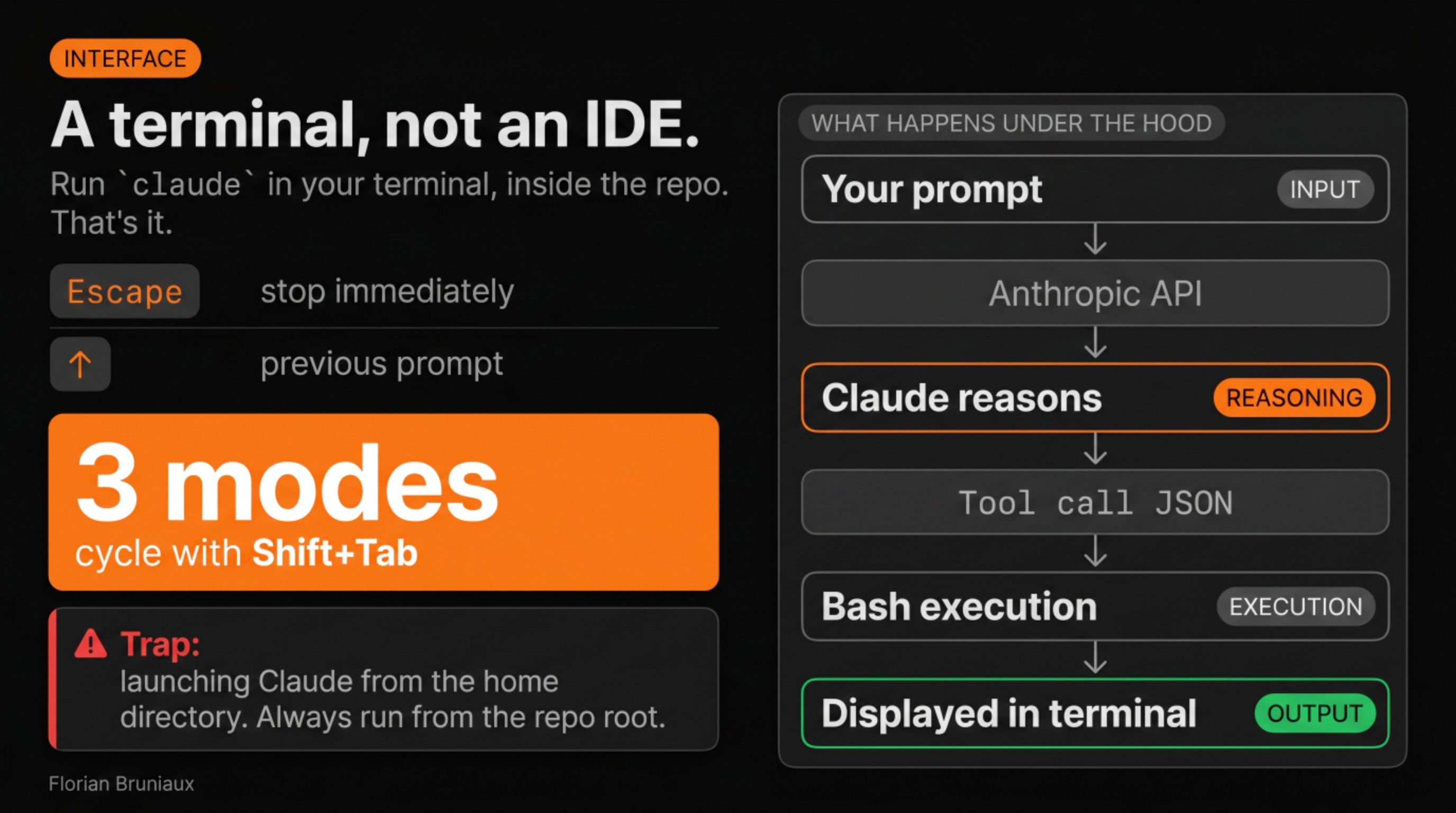Click the red Trap warning triangle icon
Viewport: 1456px width, 813px height.
[x=90, y=644]
